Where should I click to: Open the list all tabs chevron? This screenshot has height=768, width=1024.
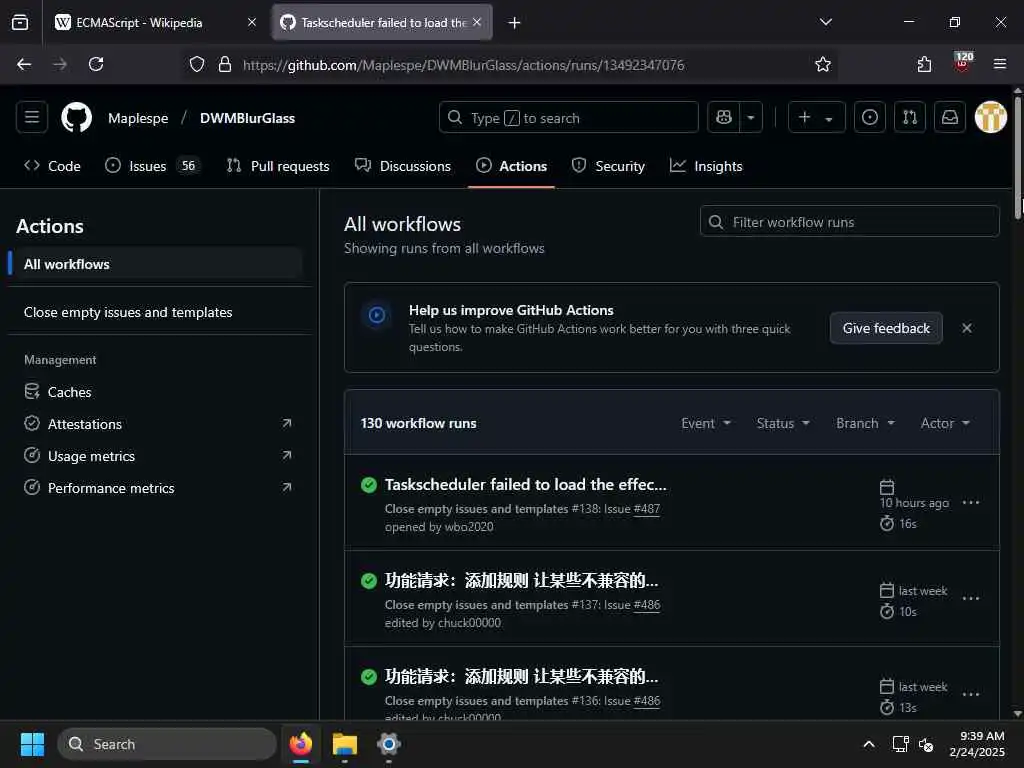825,22
